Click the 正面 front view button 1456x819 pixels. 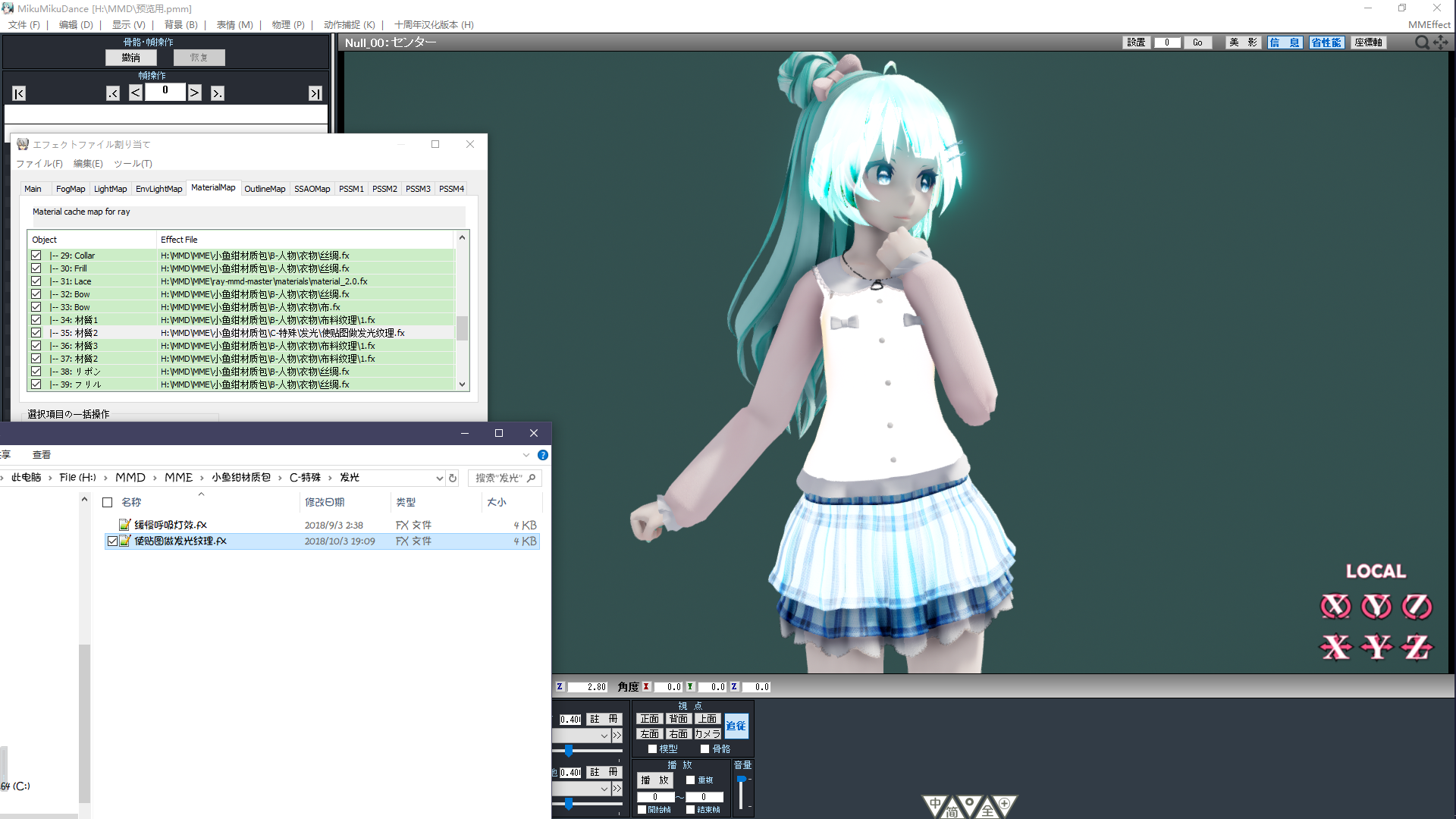click(649, 719)
